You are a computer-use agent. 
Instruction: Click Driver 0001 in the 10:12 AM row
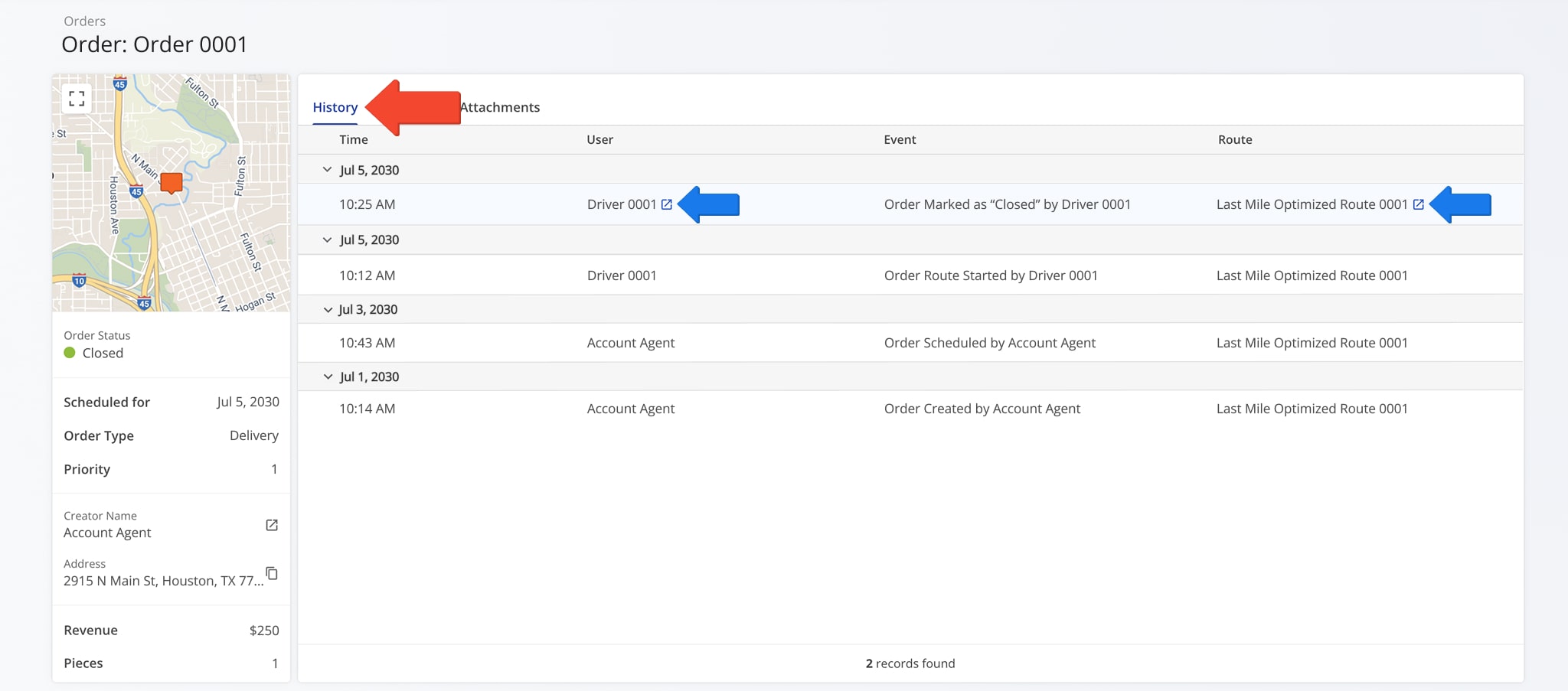point(622,275)
